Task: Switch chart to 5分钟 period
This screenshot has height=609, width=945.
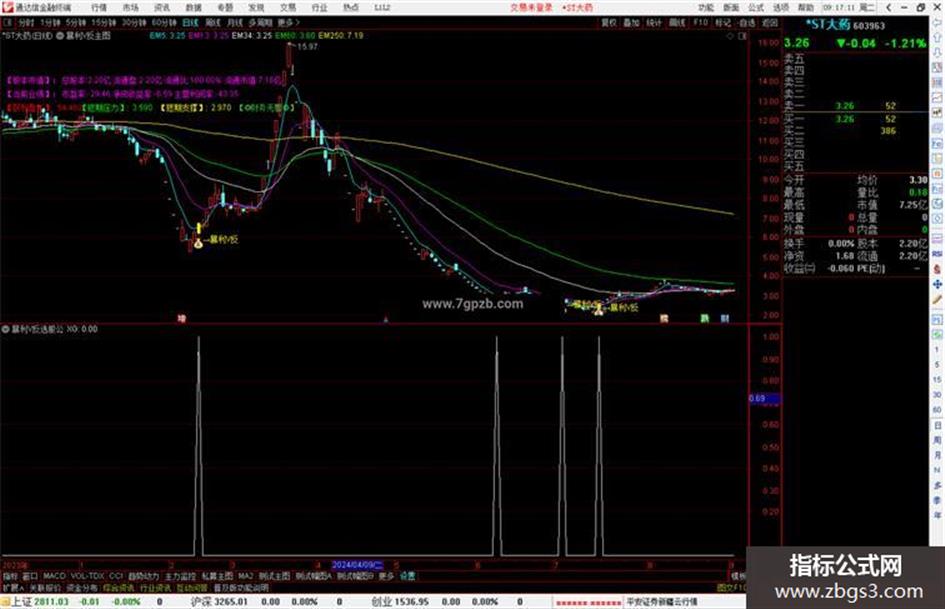Action: 75,22
